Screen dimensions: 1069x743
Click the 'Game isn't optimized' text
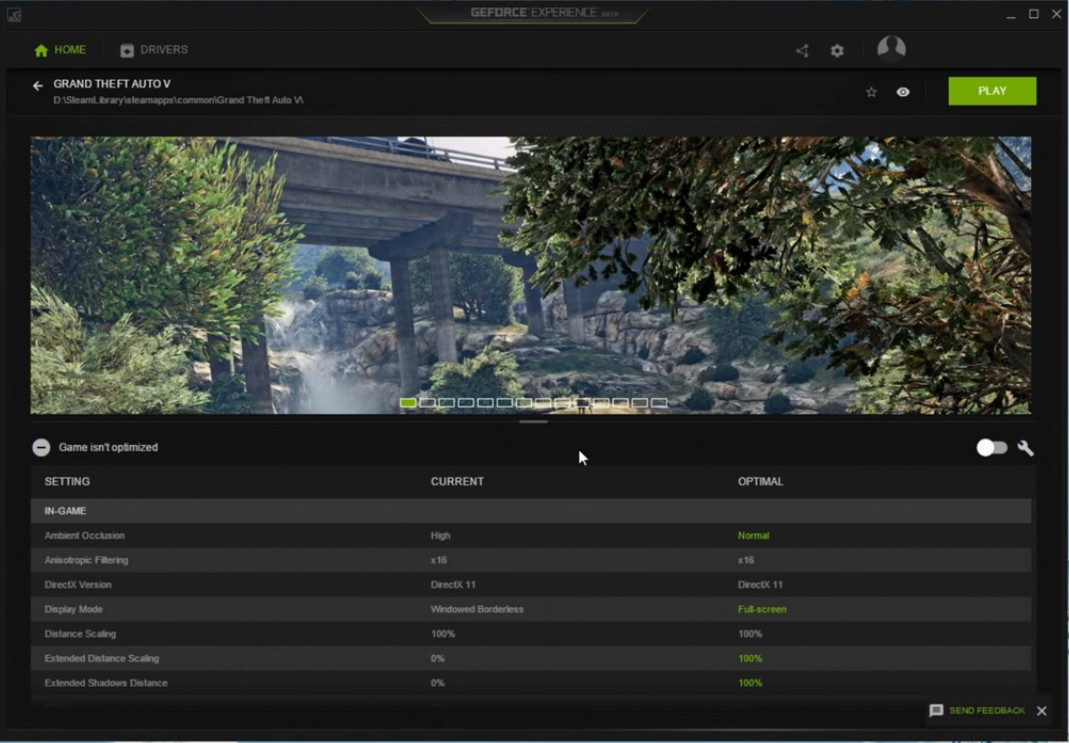[x=108, y=447]
